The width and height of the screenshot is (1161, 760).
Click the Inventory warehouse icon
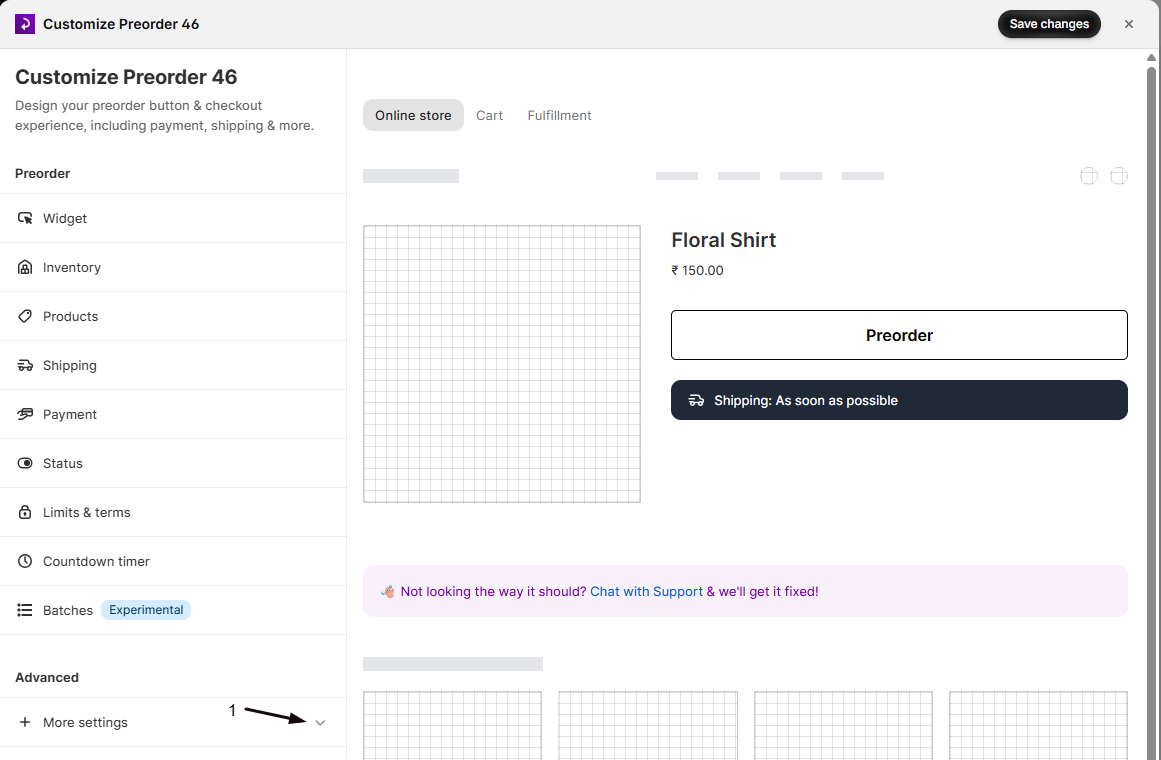pyautogui.click(x=25, y=267)
